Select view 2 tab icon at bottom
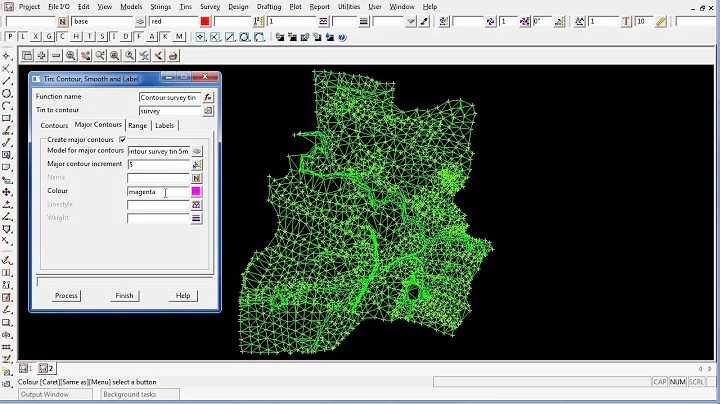 pos(46,368)
